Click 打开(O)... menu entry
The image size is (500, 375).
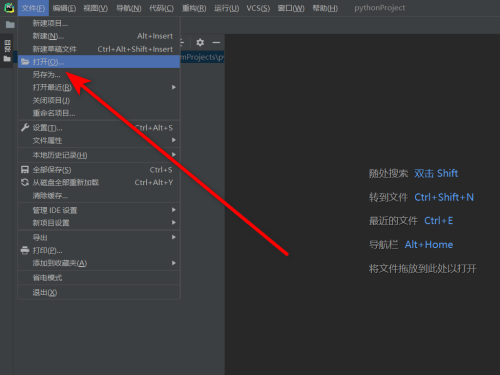[99, 62]
